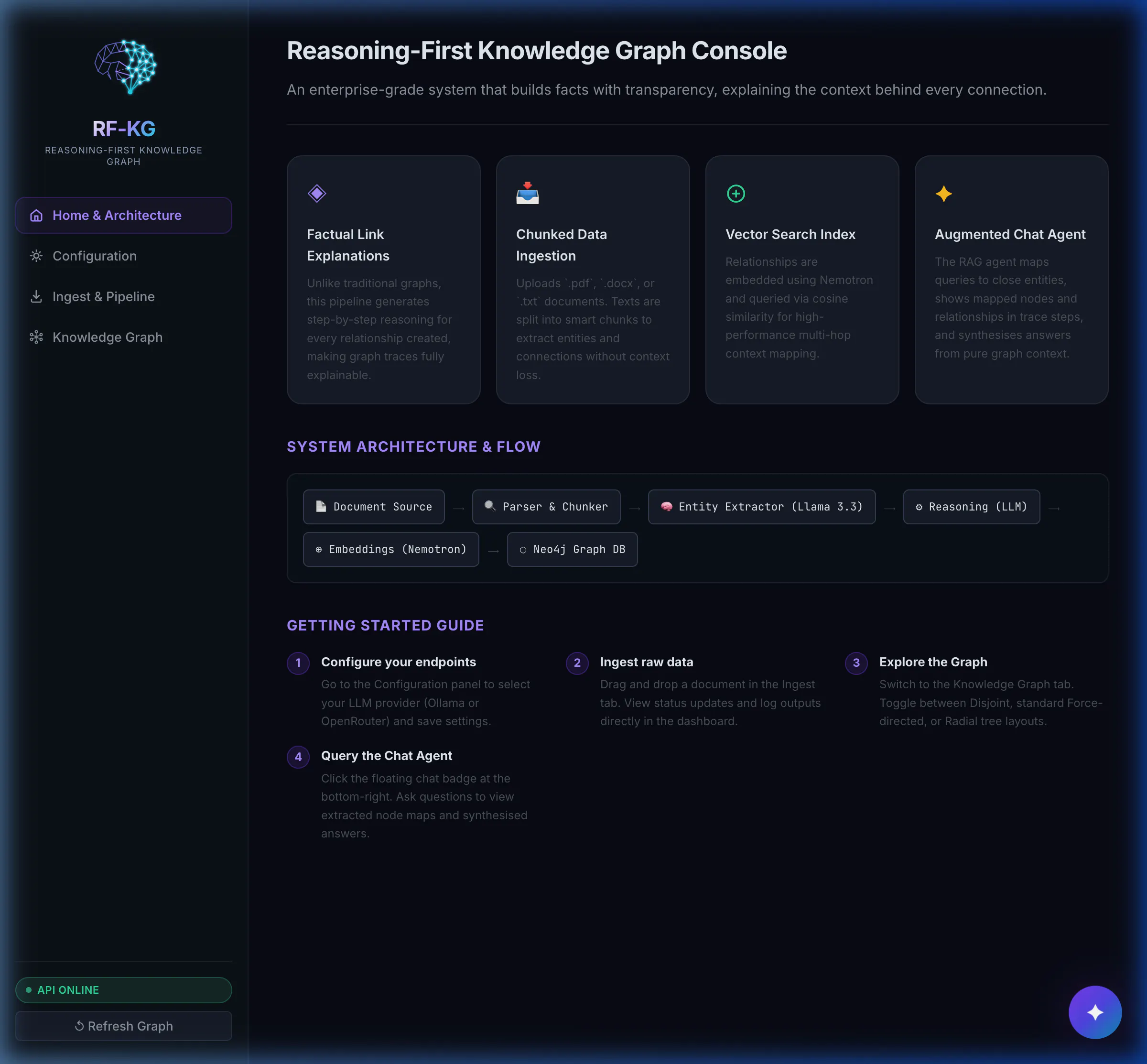Click the GETTING STARTED GUIDE heading
This screenshot has width=1147, height=1064.
(385, 625)
